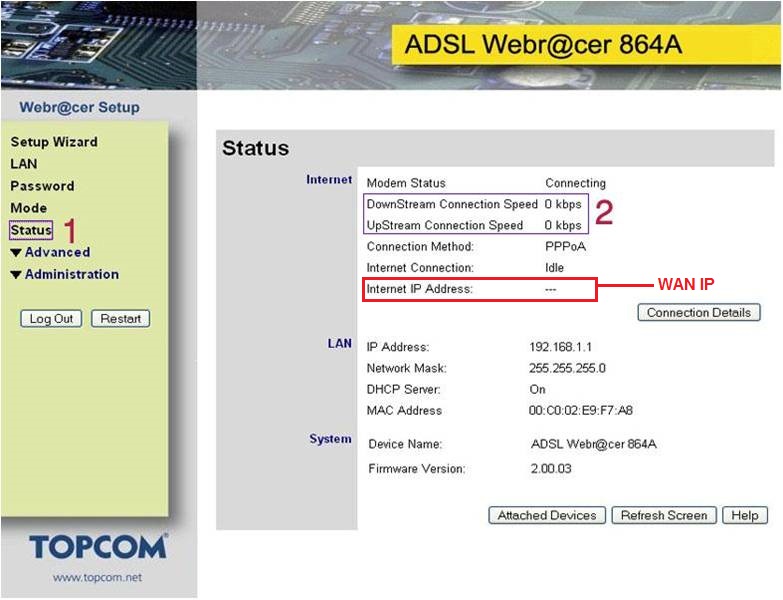The height and width of the screenshot is (600, 783).
Task: Click the Webr@cer Setup heading
Action: click(x=79, y=107)
